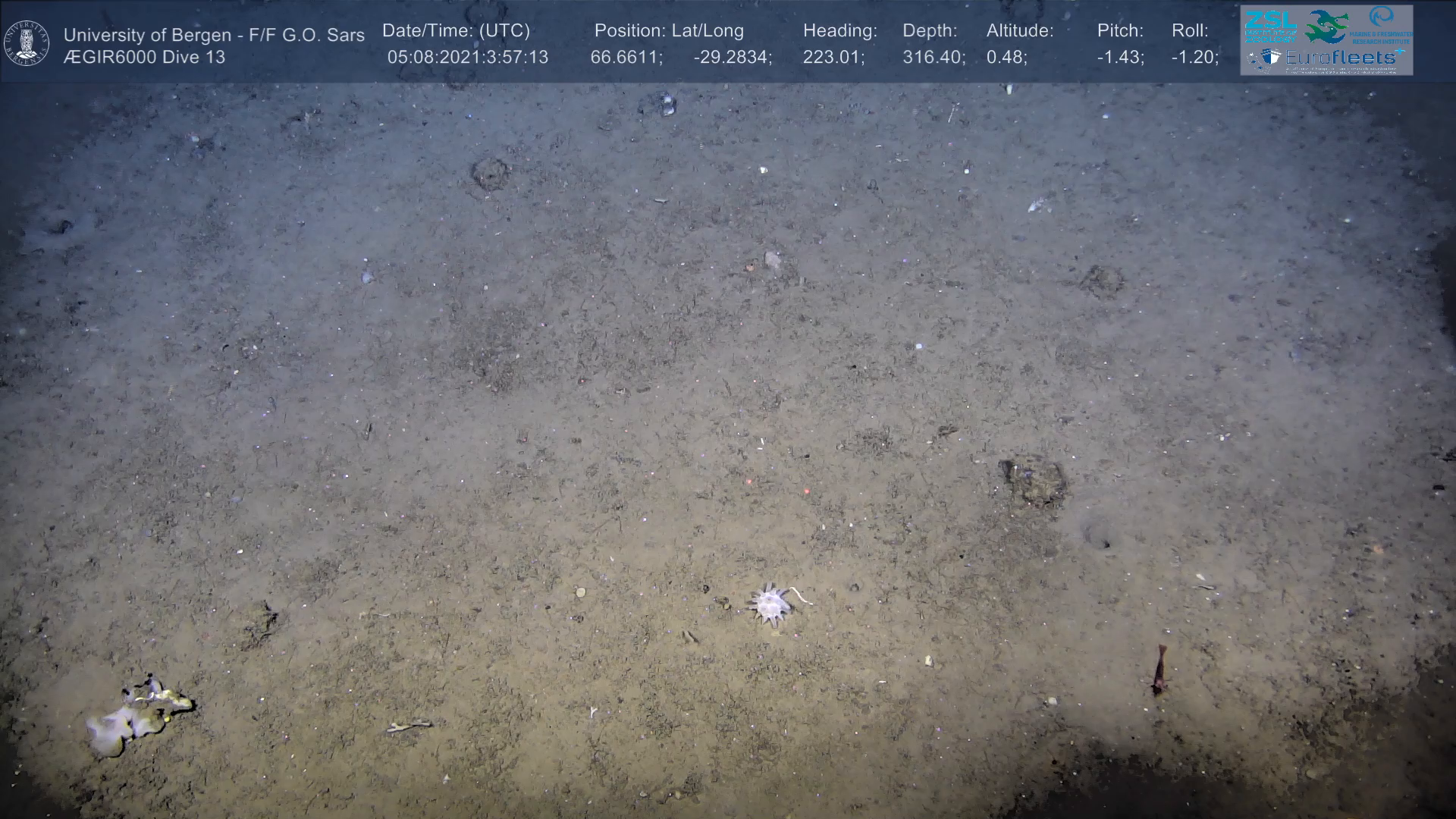
Task: Click the Pitch value -1.43
Action: (x=1120, y=58)
